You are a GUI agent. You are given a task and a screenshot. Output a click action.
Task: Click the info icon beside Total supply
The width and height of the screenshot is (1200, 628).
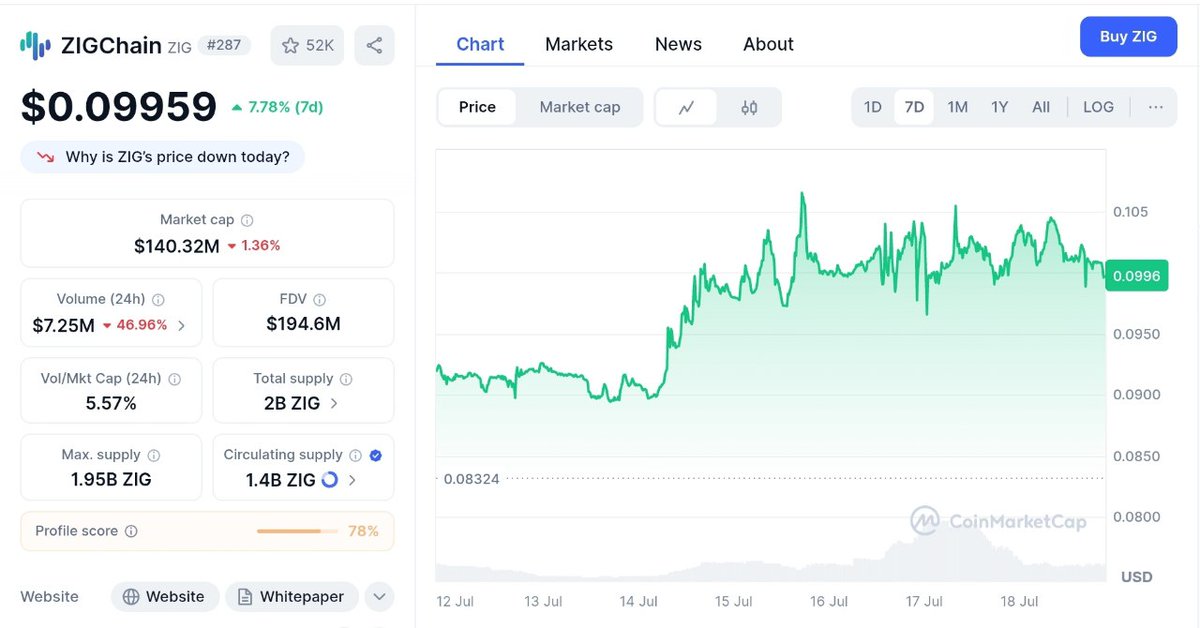pyautogui.click(x=346, y=379)
